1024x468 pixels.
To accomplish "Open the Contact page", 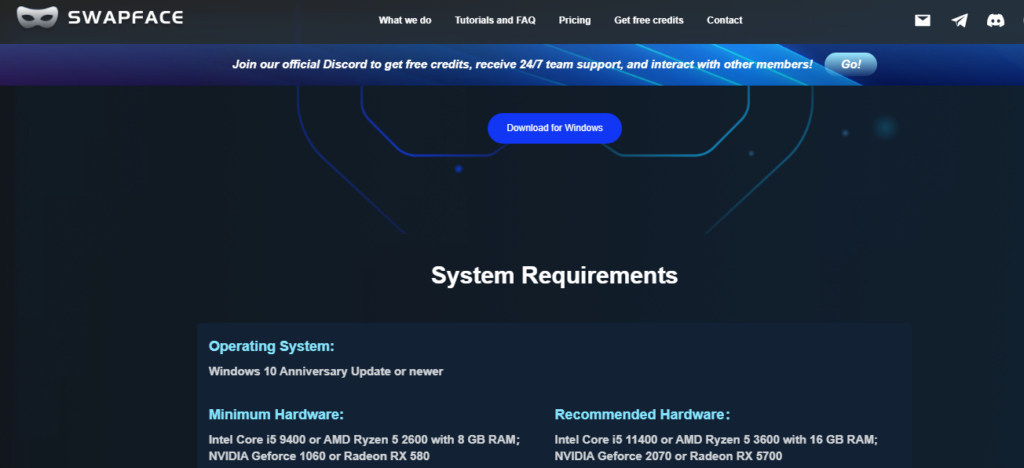I will [x=724, y=20].
